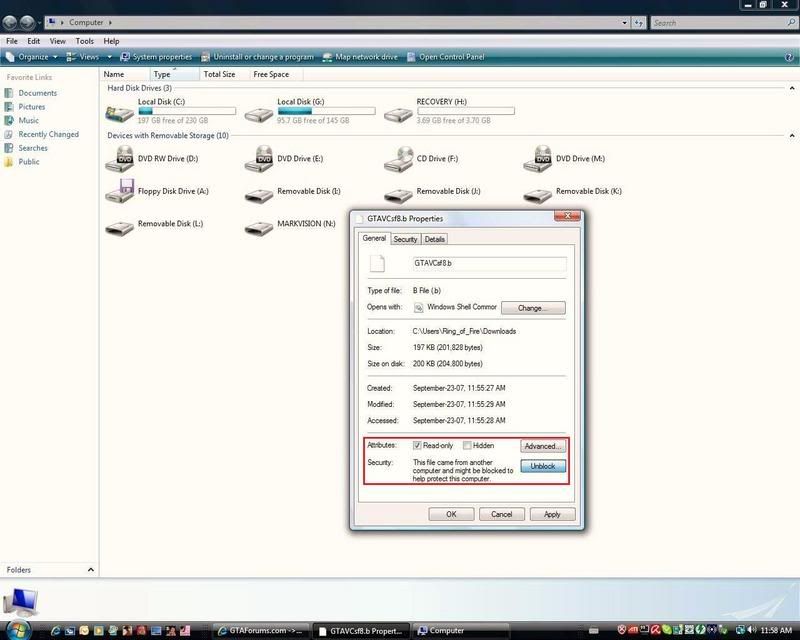Enable the Hidden attribute checkbox

pos(467,446)
